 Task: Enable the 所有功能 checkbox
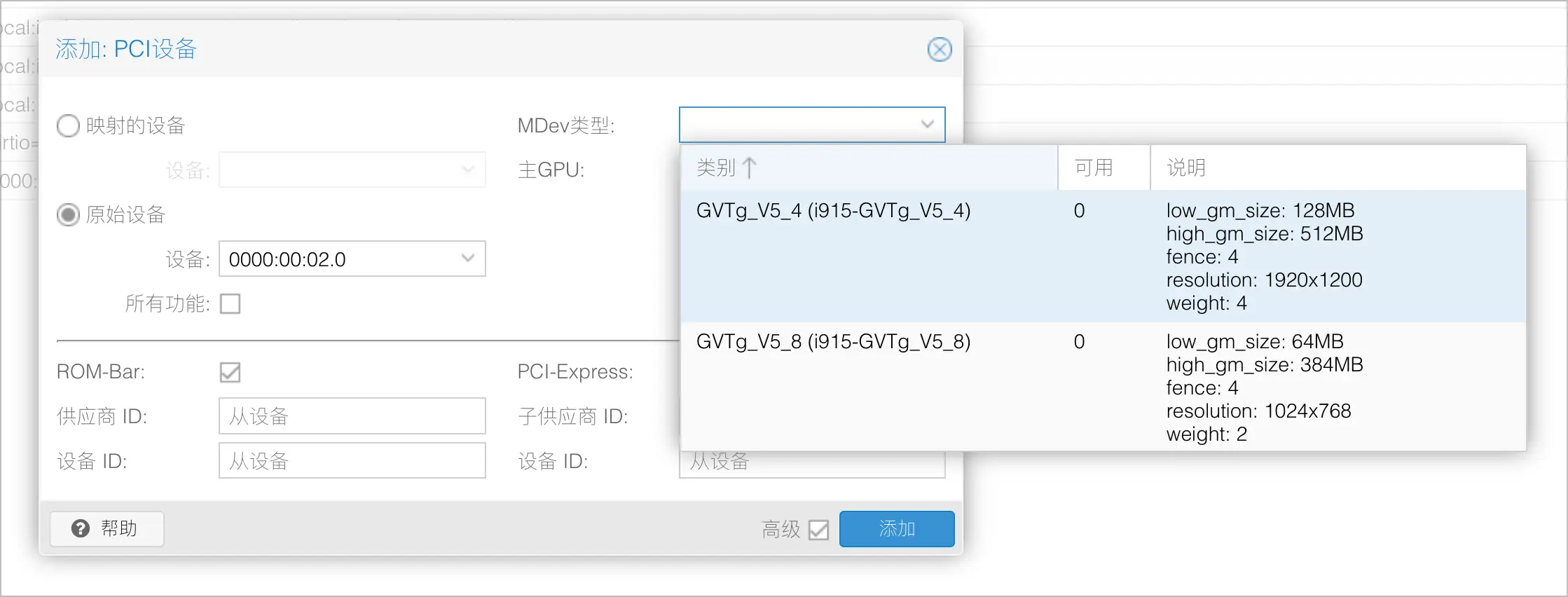(230, 304)
